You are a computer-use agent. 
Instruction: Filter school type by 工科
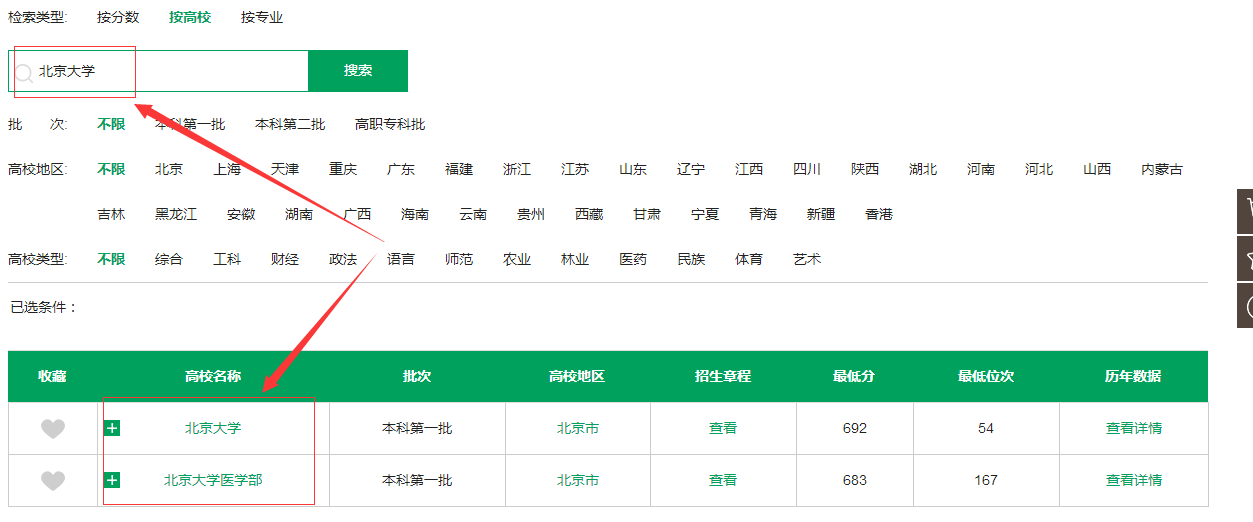pyautogui.click(x=227, y=259)
